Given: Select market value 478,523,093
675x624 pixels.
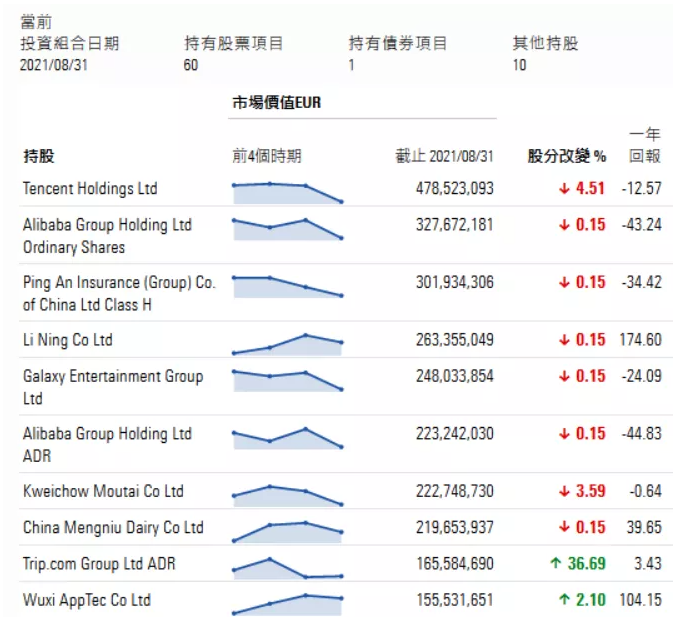Looking at the screenshot, I should [455, 188].
